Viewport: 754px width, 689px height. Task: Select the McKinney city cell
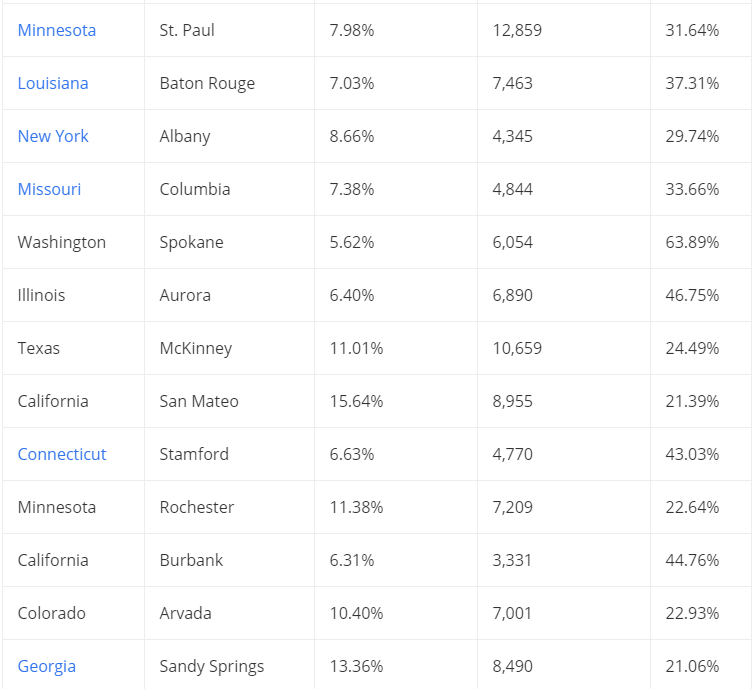coord(229,348)
